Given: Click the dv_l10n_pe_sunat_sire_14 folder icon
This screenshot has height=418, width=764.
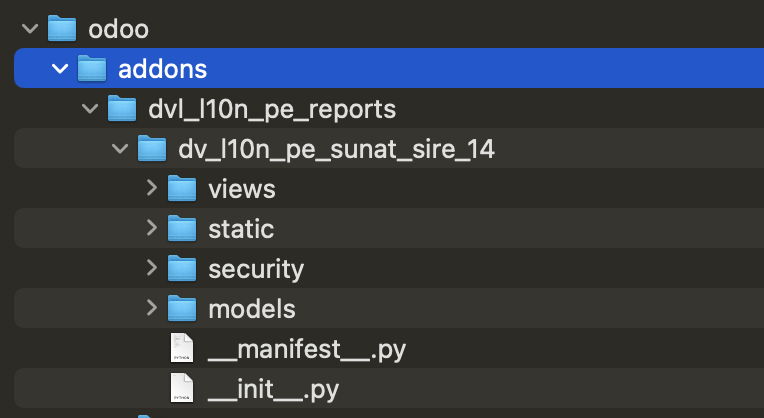Looking at the screenshot, I should tap(152, 148).
